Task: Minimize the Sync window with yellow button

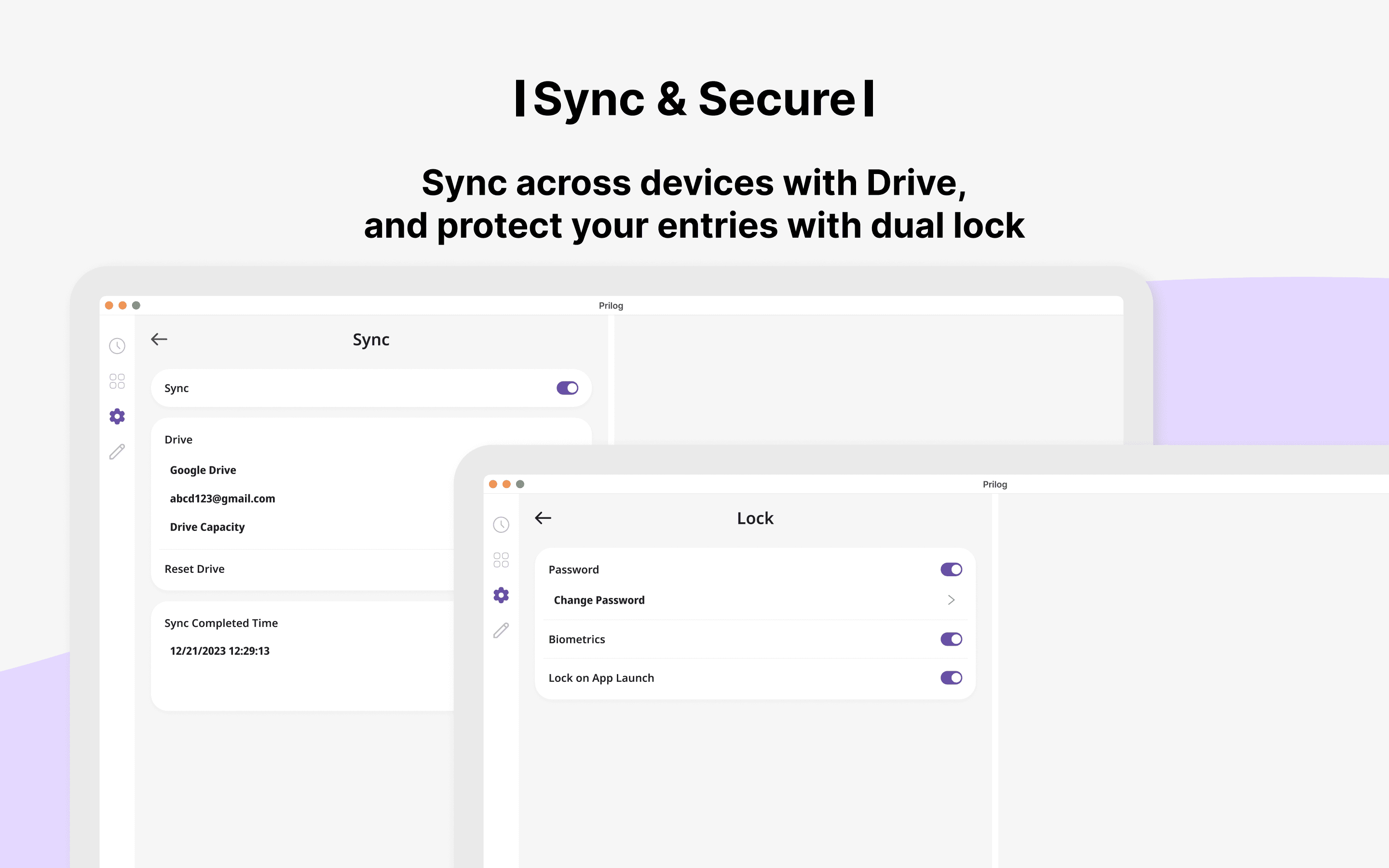Action: click(122, 305)
